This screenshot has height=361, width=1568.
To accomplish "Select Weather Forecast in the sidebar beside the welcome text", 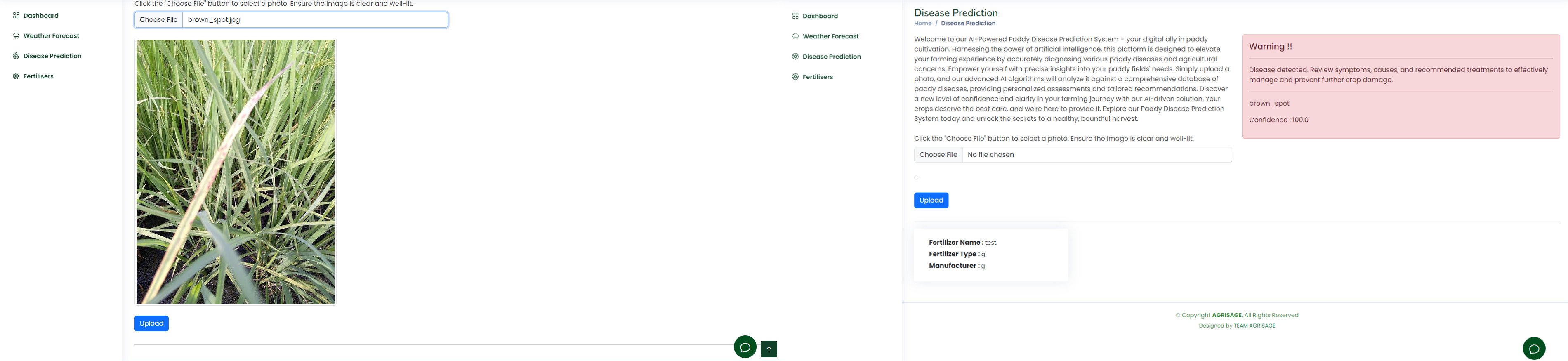I will tap(830, 37).
